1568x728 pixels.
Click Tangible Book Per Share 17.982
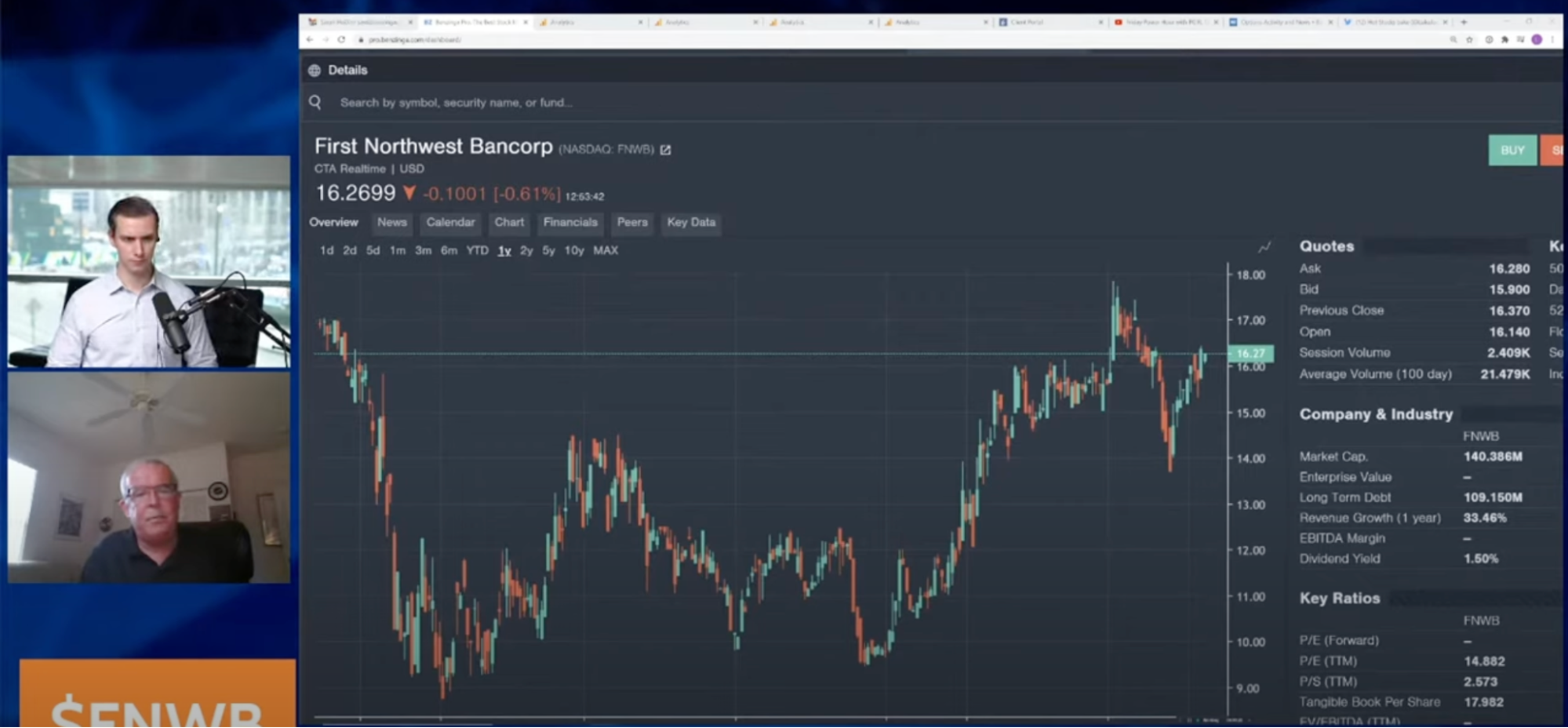click(x=1483, y=702)
